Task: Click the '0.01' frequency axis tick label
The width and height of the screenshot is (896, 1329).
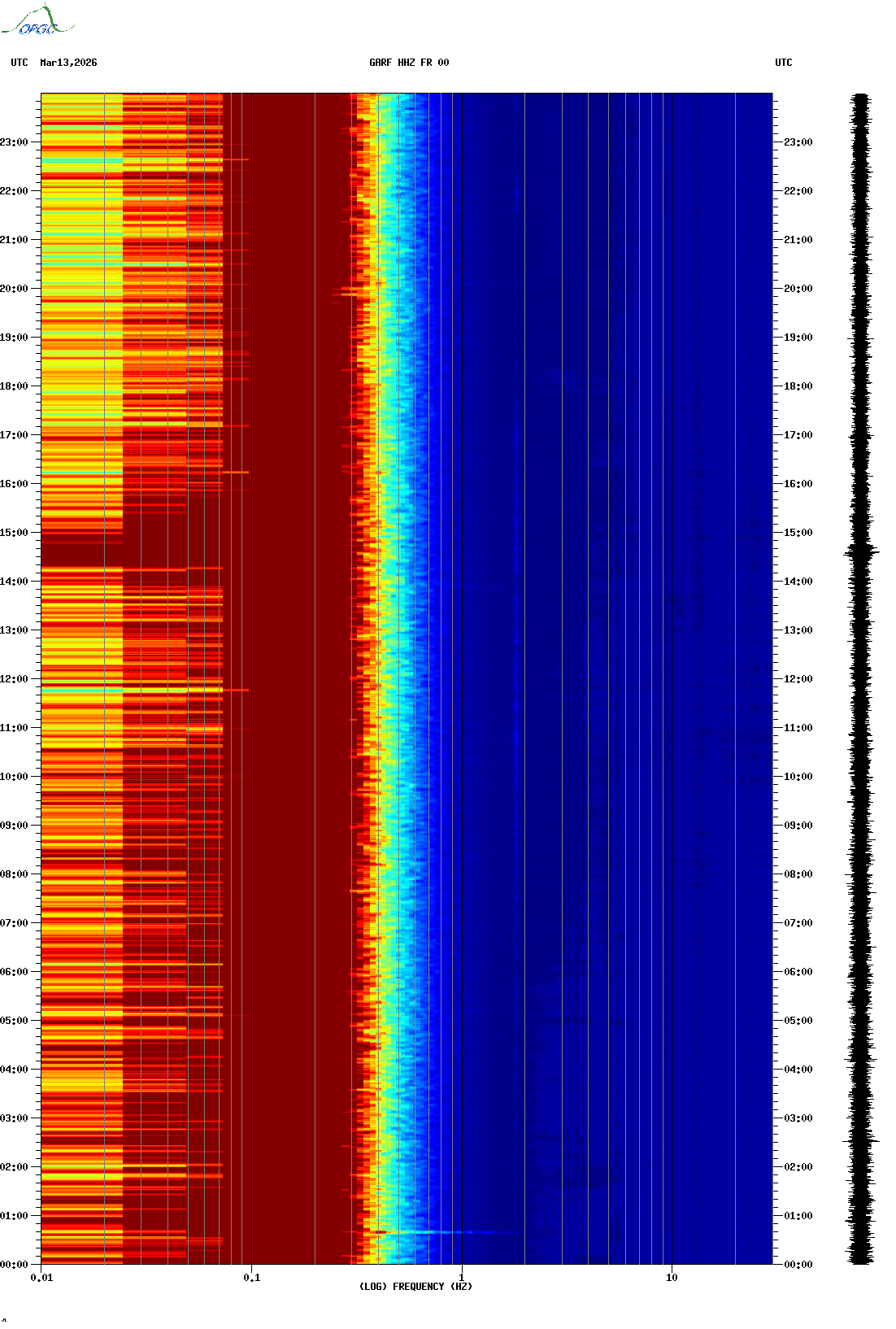Action: (x=41, y=1278)
